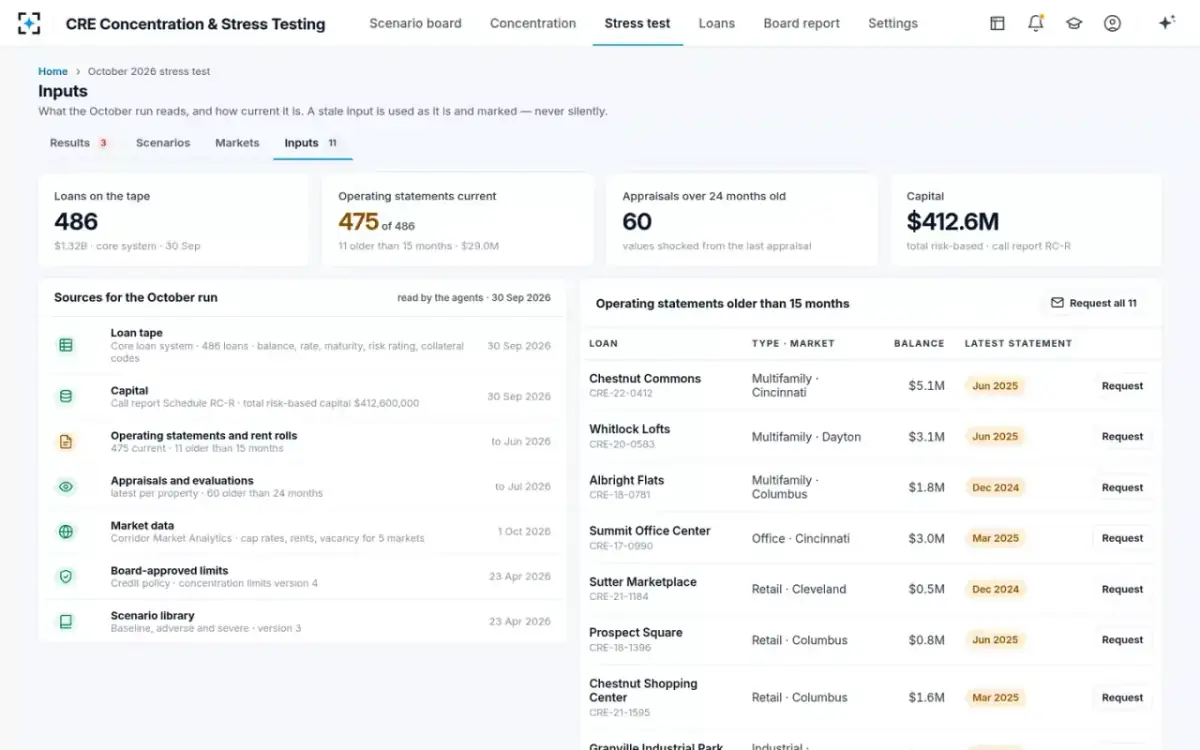This screenshot has height=750, width=1200.
Task: Click the Board-approved limits shield icon
Action: coord(66,577)
